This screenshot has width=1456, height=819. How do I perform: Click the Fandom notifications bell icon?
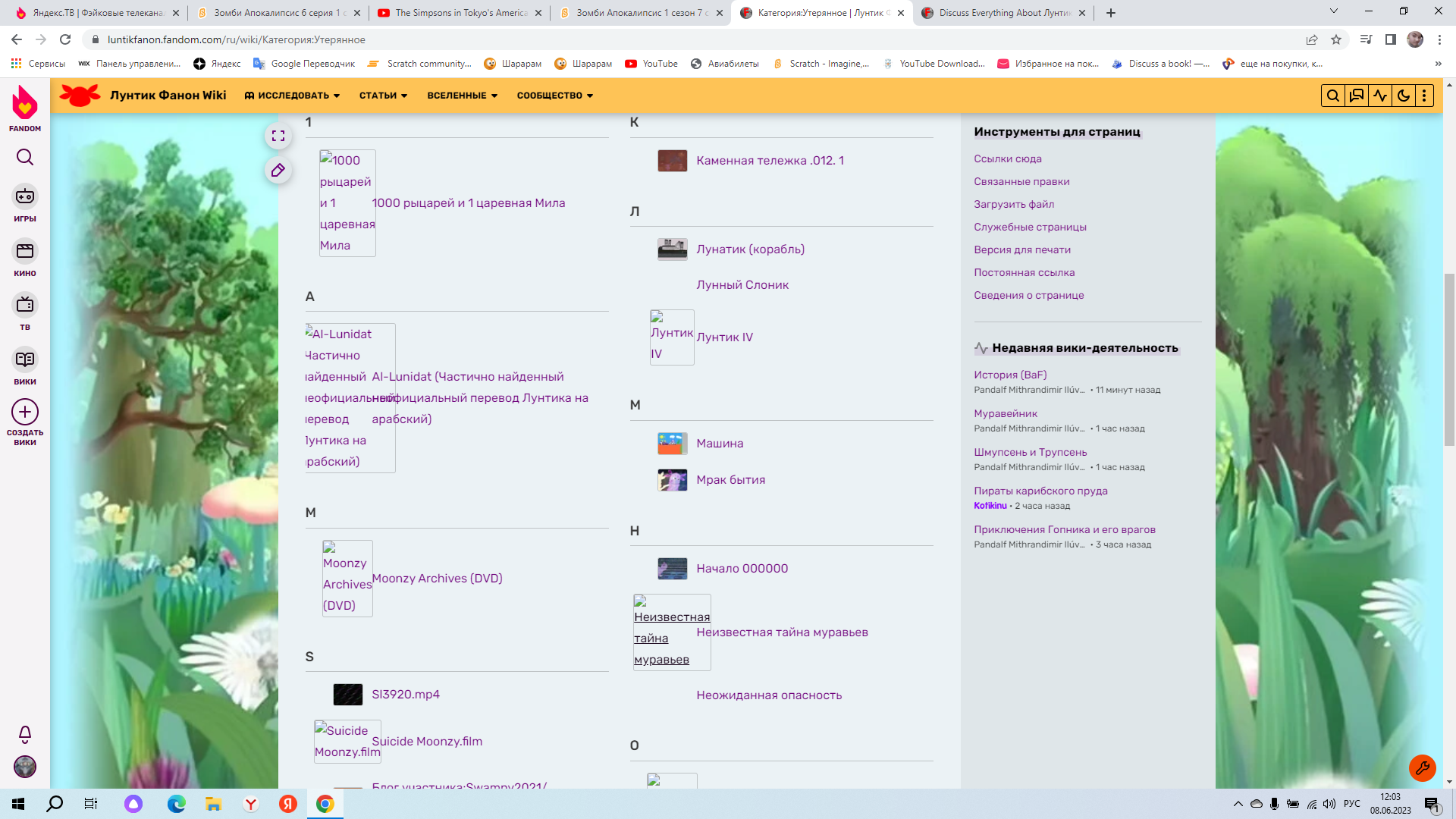click(x=25, y=733)
